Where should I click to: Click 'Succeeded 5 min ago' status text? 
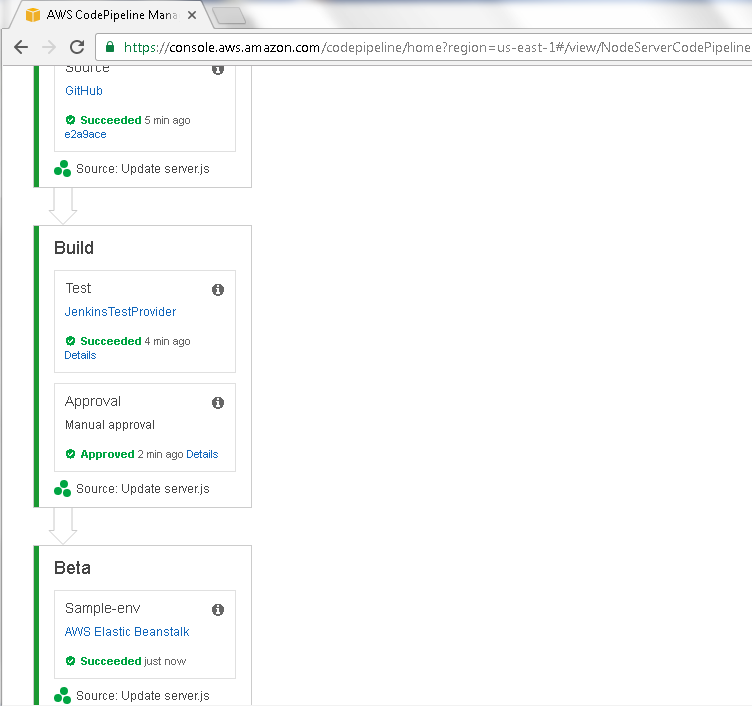(x=135, y=120)
